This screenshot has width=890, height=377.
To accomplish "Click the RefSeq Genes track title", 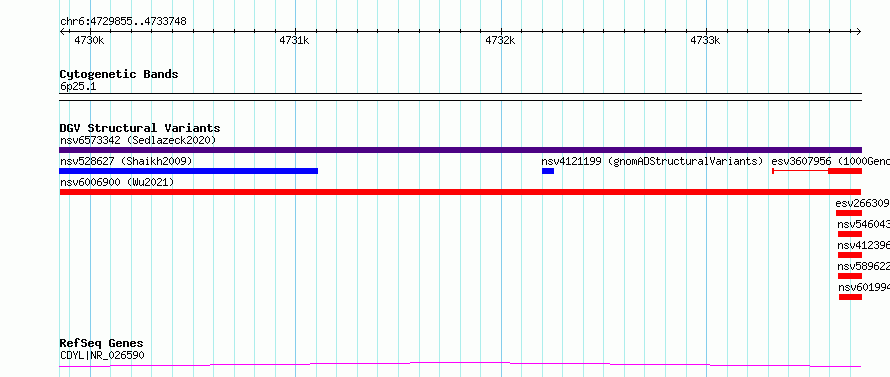I will (x=102, y=344).
